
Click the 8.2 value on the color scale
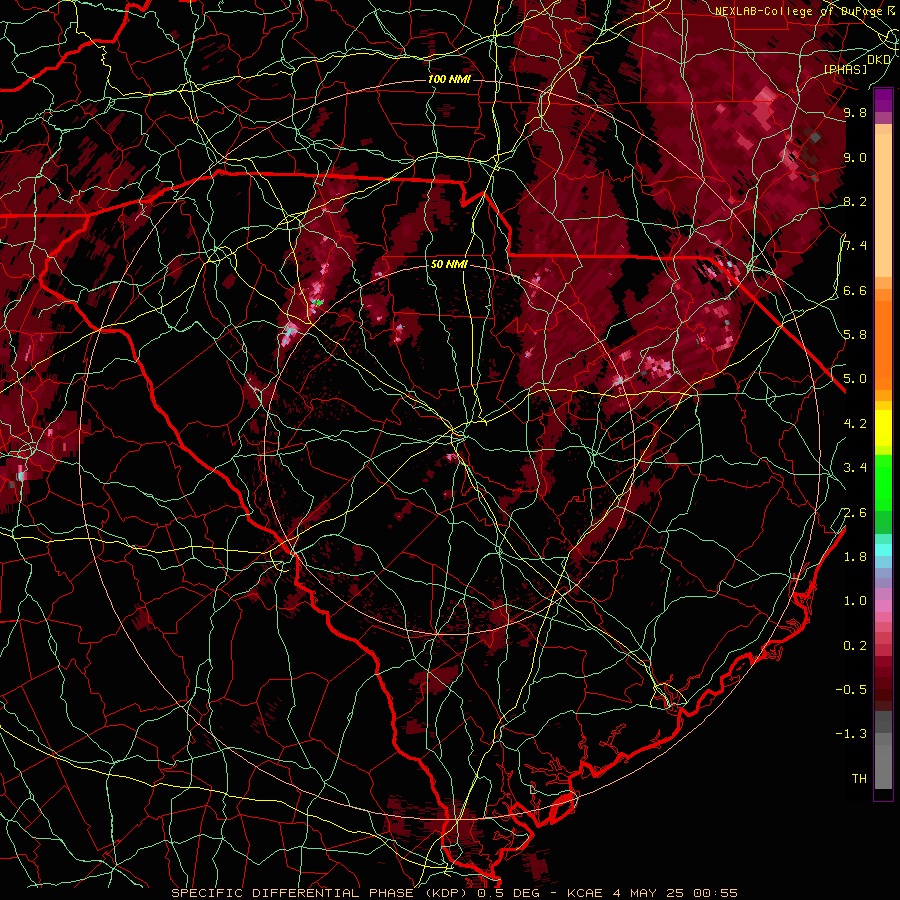coord(855,201)
